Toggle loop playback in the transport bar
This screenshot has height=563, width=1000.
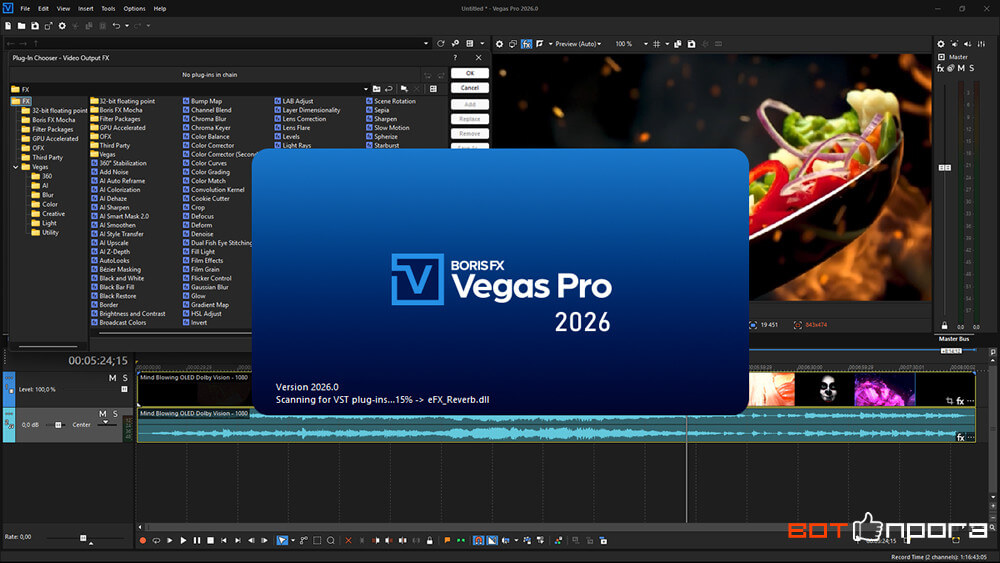click(156, 541)
